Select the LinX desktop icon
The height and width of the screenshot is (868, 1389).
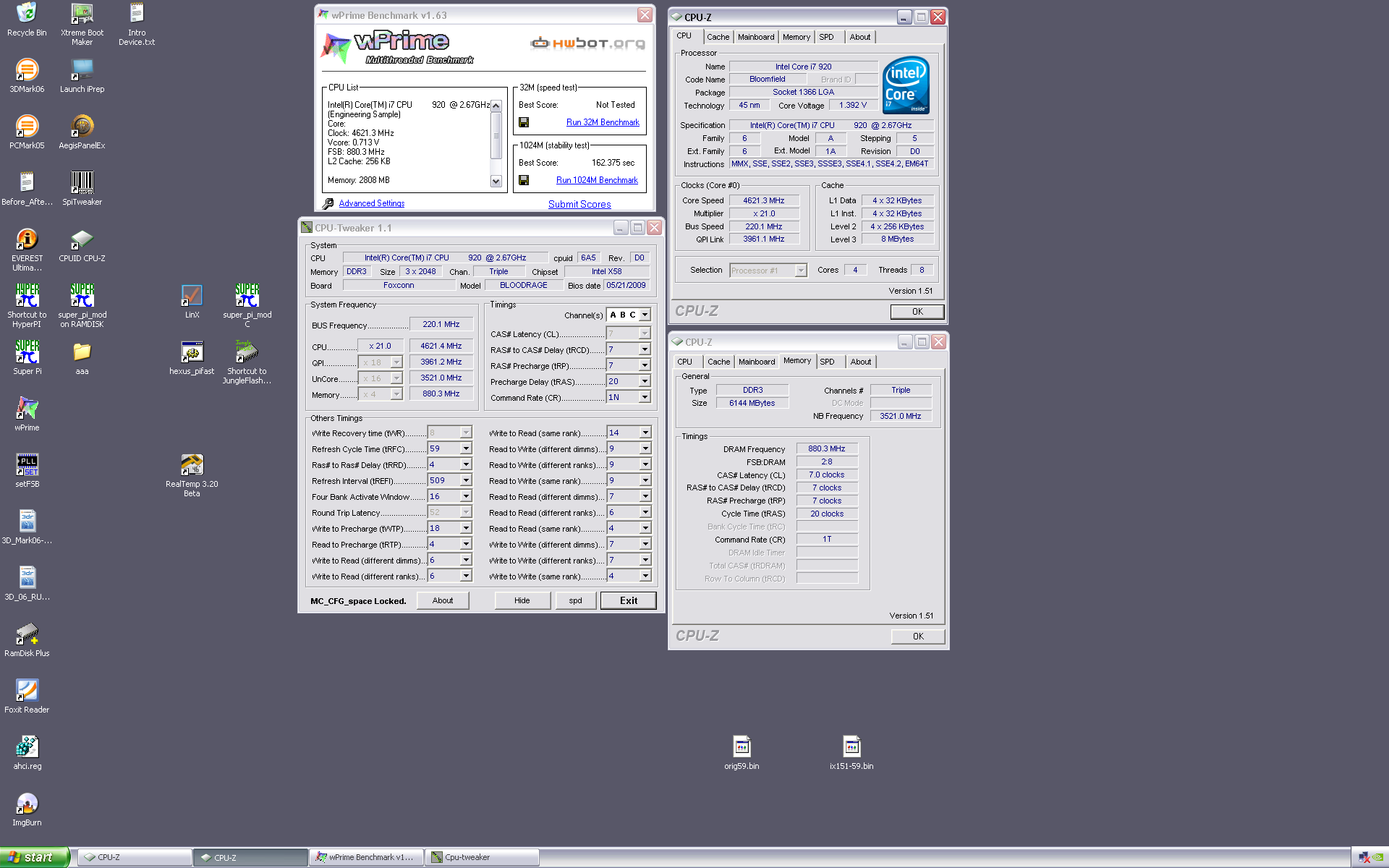coord(192,301)
